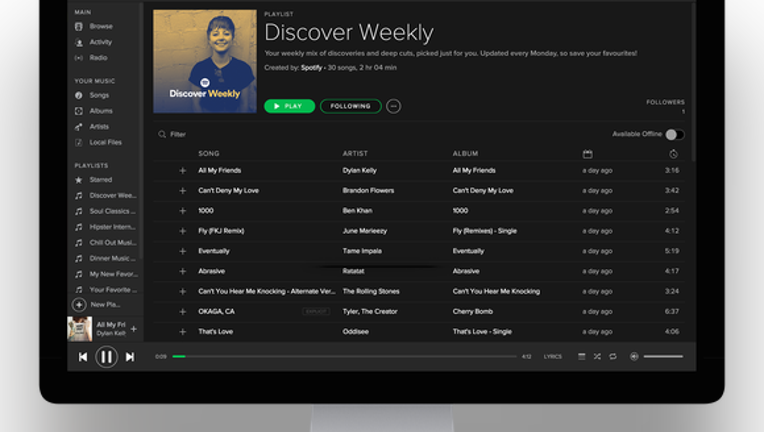The image size is (764, 432).
Task: Pause the current track
Action: [x=106, y=357]
